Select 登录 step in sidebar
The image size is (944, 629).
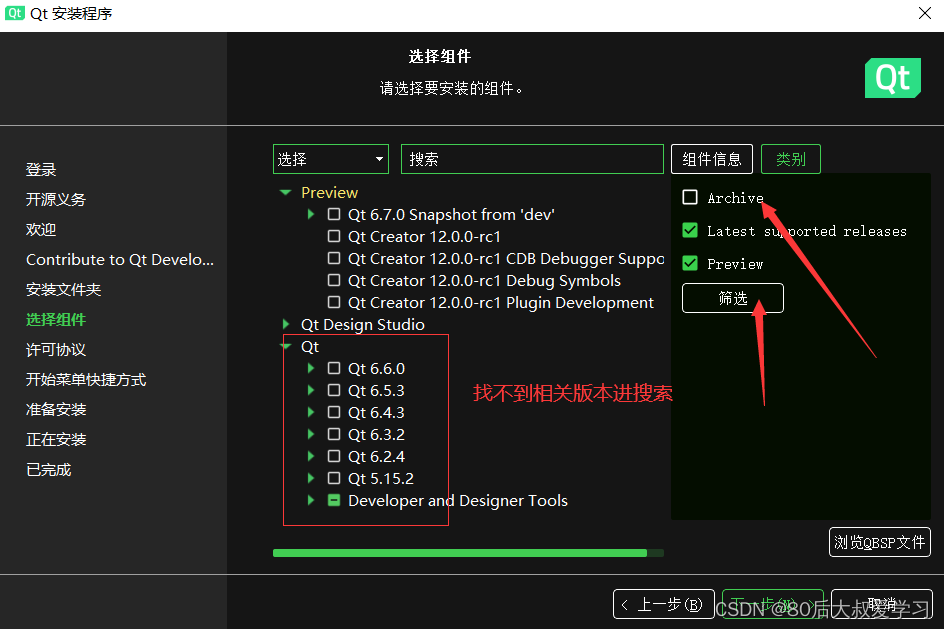[41, 170]
